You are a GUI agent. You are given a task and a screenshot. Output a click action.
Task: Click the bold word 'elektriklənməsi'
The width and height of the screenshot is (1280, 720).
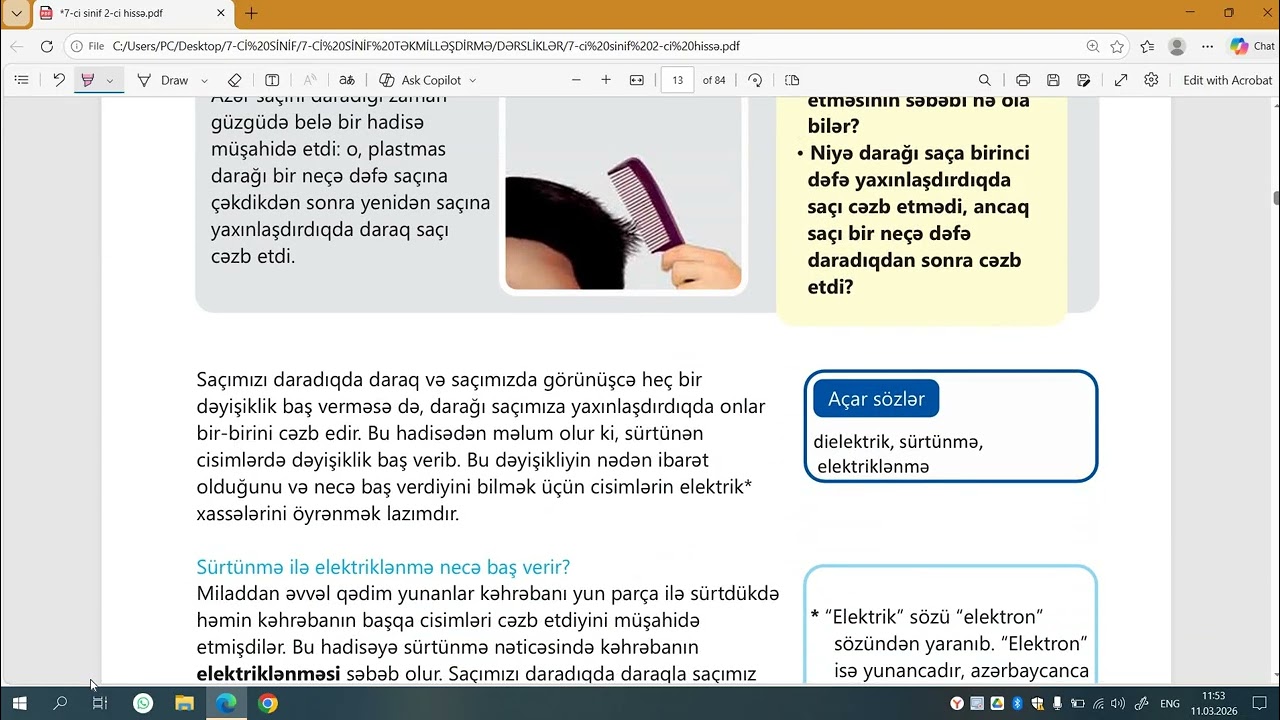[x=268, y=674]
